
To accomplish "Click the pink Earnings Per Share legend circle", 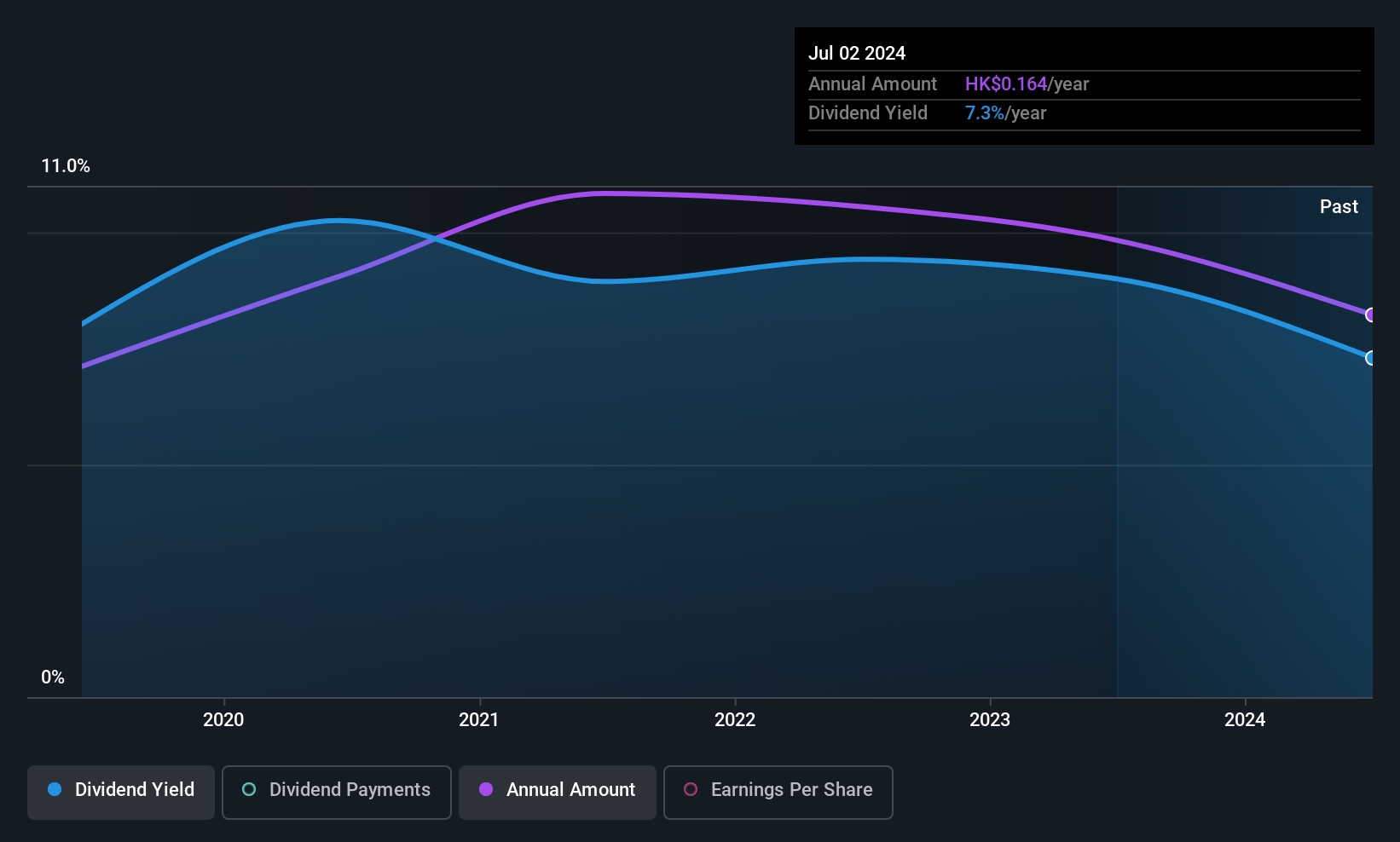I will [691, 789].
